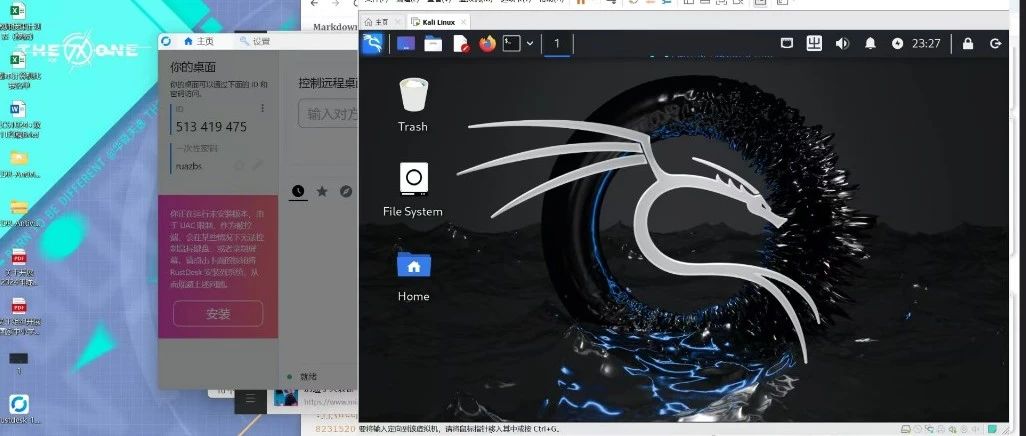Edit the RustDesk password with pencil icon
Viewport: 1026px width, 436px height.
click(258, 165)
